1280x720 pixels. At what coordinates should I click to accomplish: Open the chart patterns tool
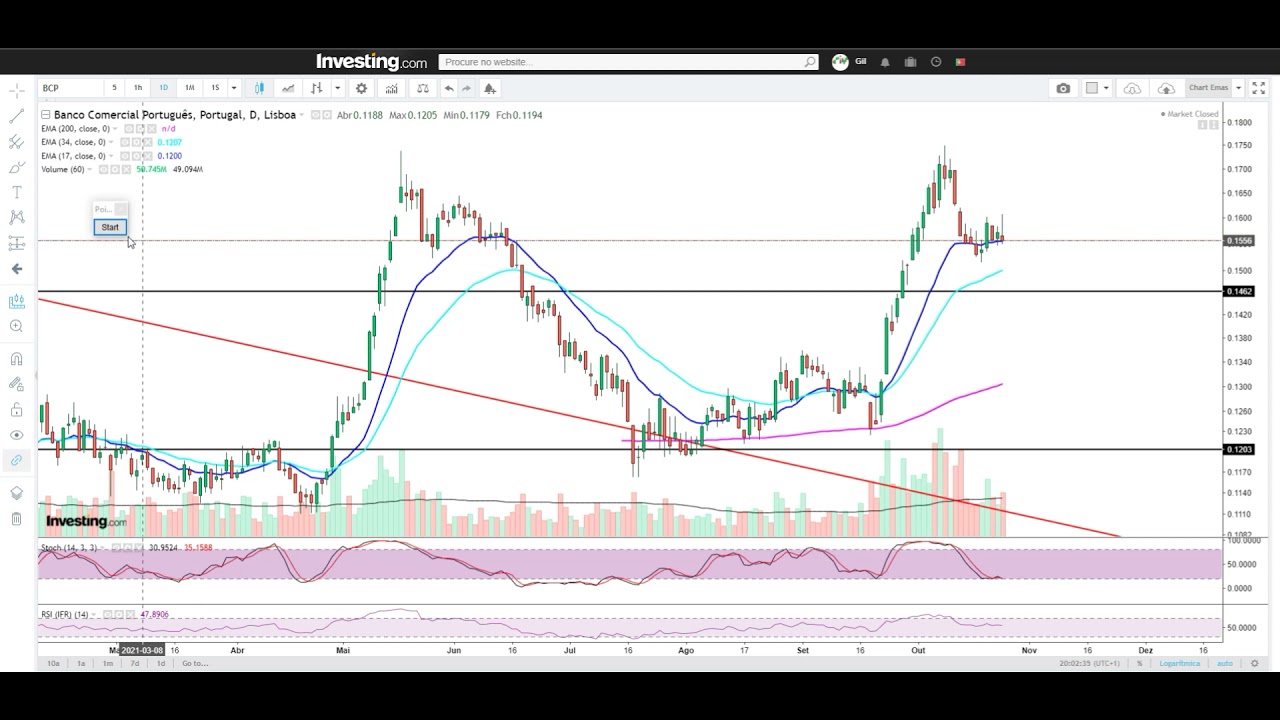tap(16, 217)
